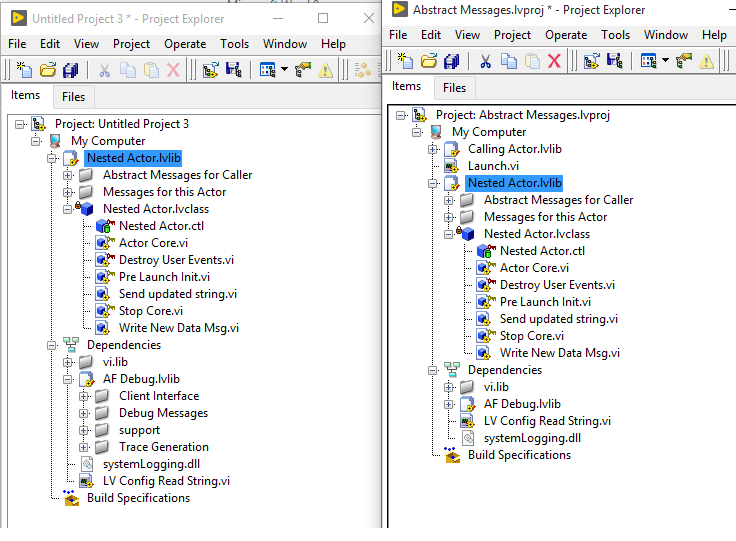
Task: Click Cut scissors icon in Untitled Project 3 toolbar
Action: click(x=105, y=70)
